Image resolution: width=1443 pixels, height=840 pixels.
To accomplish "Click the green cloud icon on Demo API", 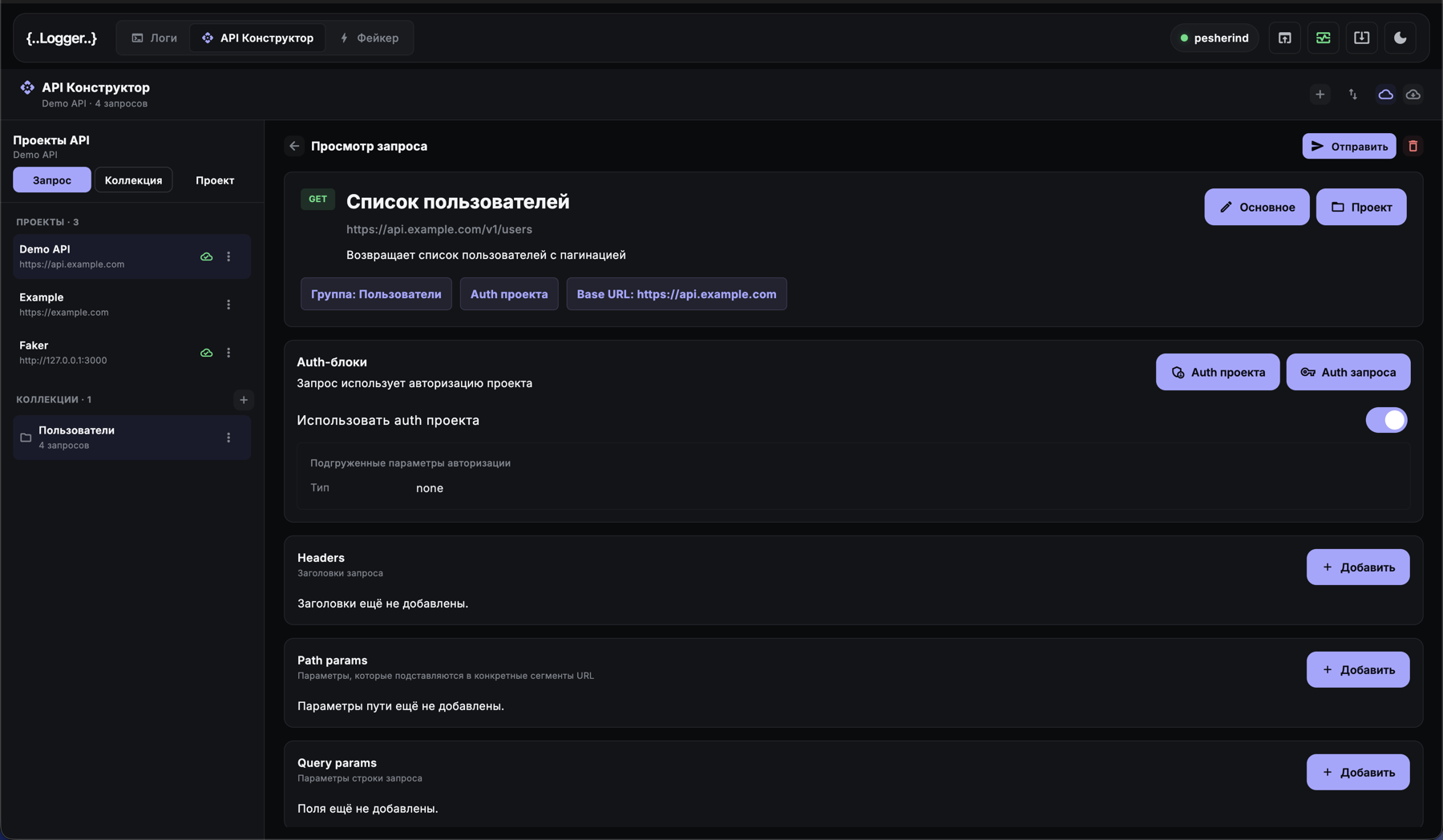I will click(207, 256).
